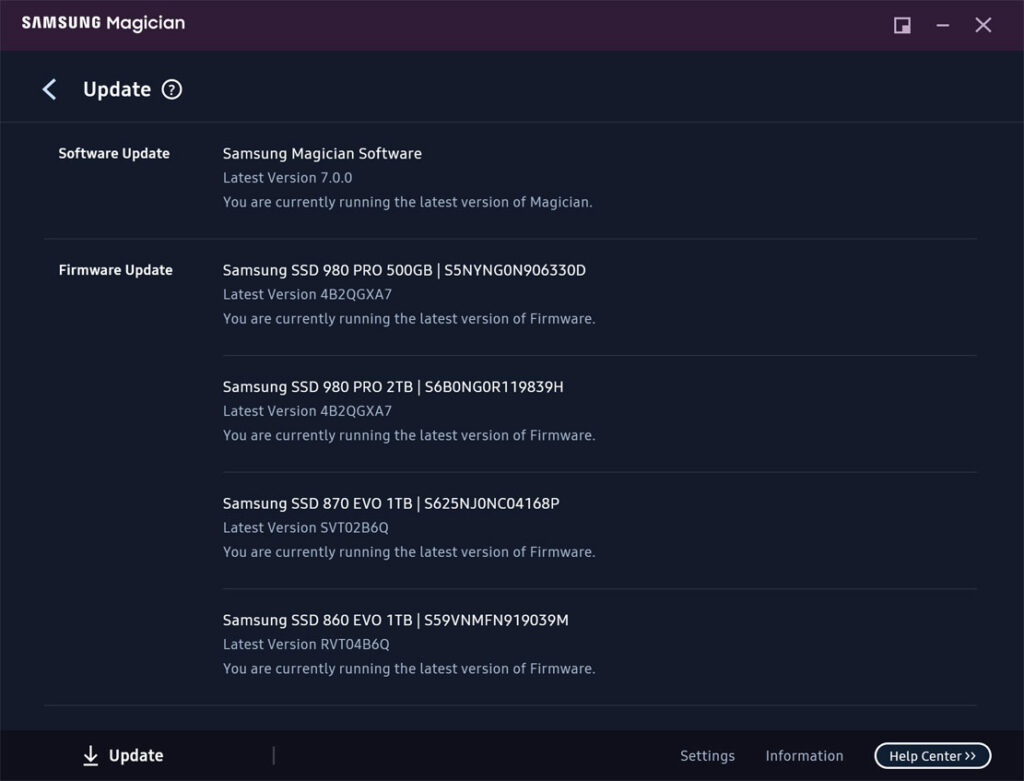Minimize the Samsung Magician window
This screenshot has height=781, width=1024.
pyautogui.click(x=943, y=25)
